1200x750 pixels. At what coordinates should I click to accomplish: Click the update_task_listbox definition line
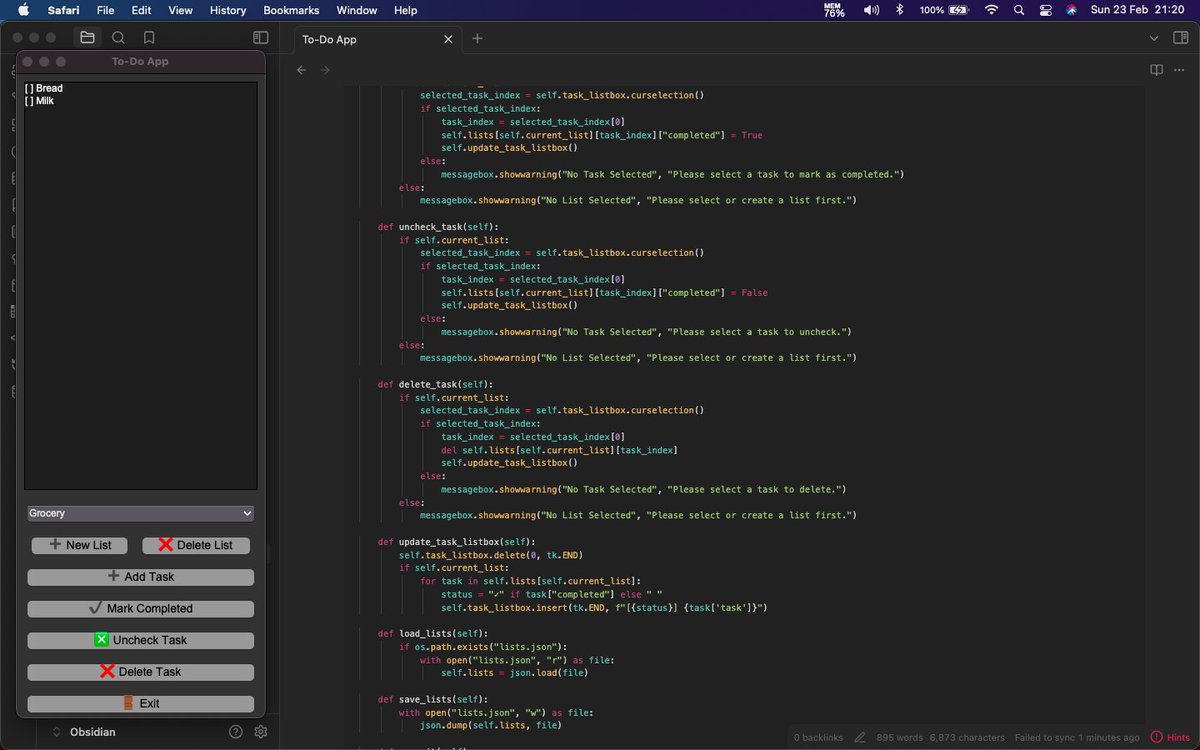(x=457, y=541)
